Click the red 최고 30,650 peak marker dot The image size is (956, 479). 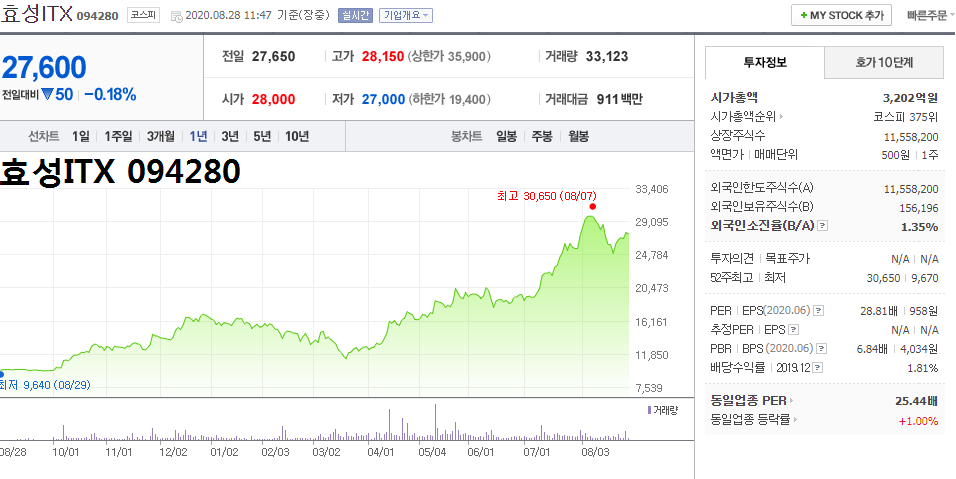click(593, 207)
